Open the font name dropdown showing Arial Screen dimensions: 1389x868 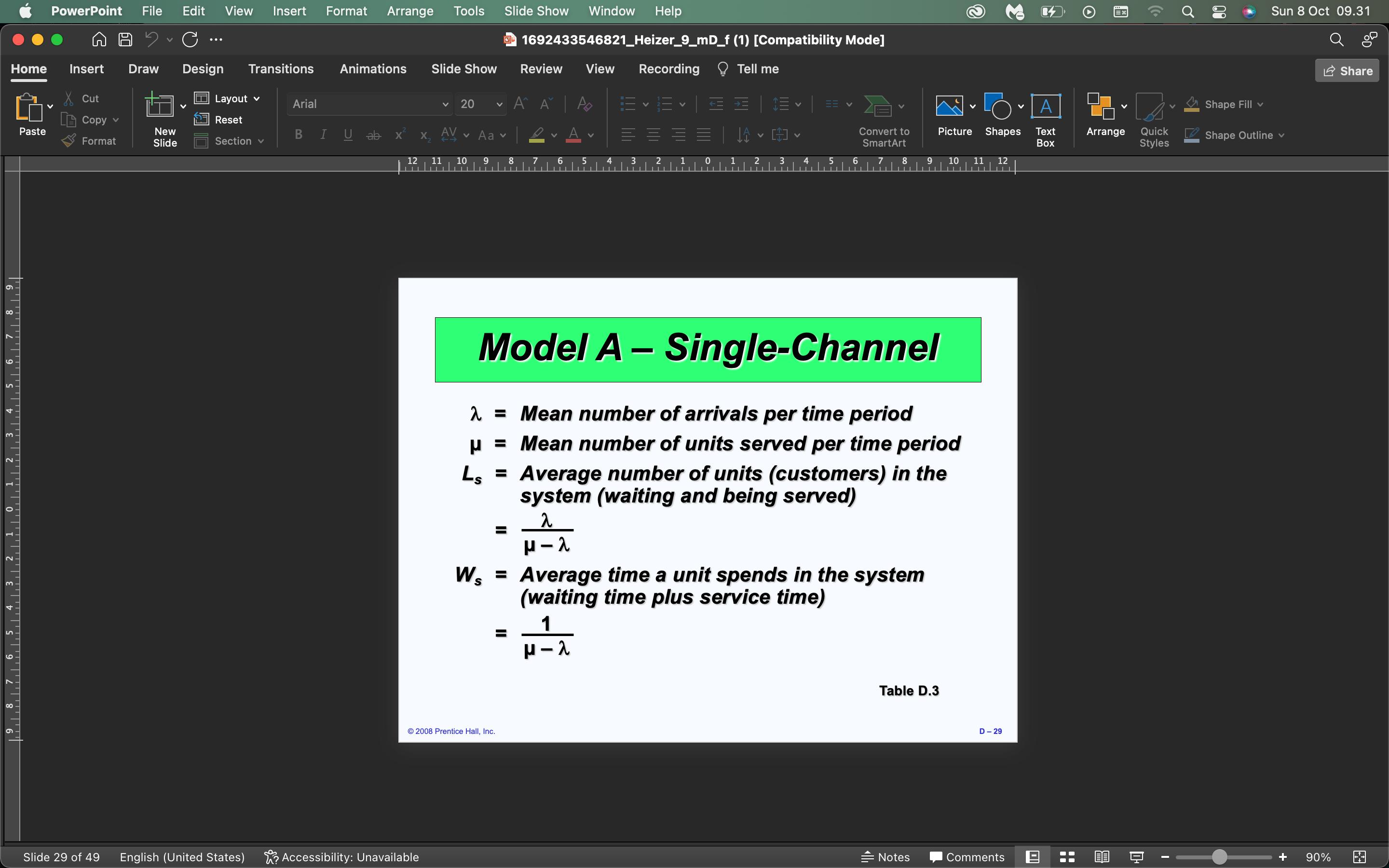[444, 104]
